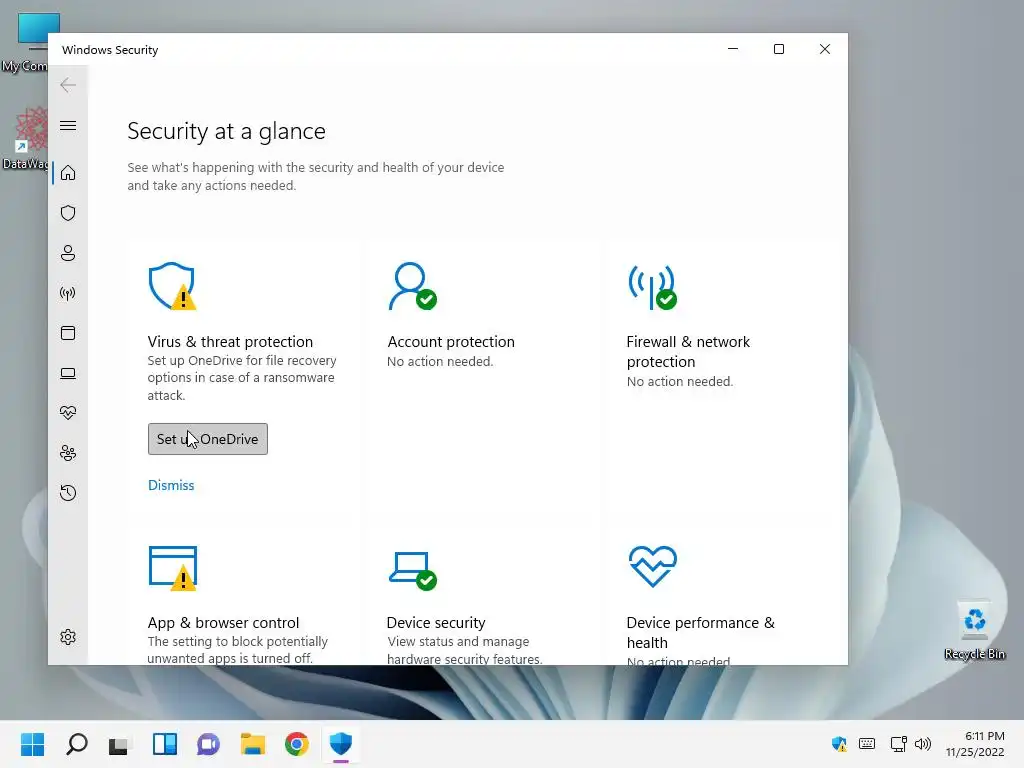Open Family options sidebar icon
Screen dimensions: 1024x768
coord(68,453)
